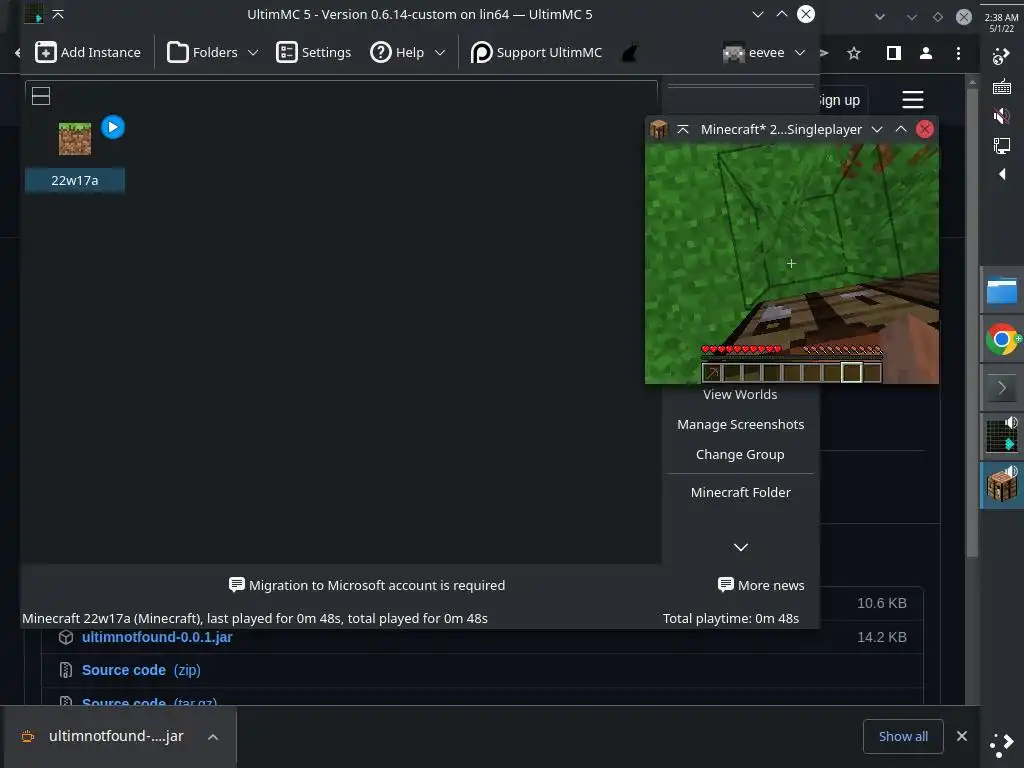Screen dimensions: 1024x768
Task: Open the application launcher icon
Action: 1001,745
